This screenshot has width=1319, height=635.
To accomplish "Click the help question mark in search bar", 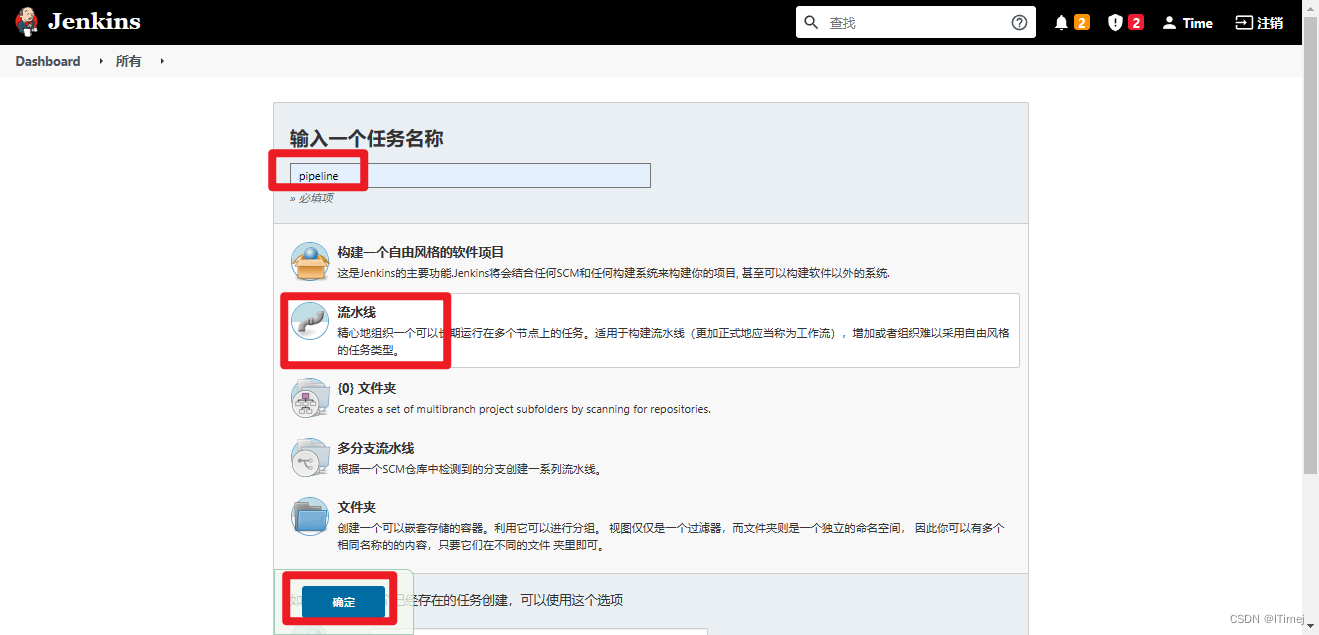I will 1018,21.
